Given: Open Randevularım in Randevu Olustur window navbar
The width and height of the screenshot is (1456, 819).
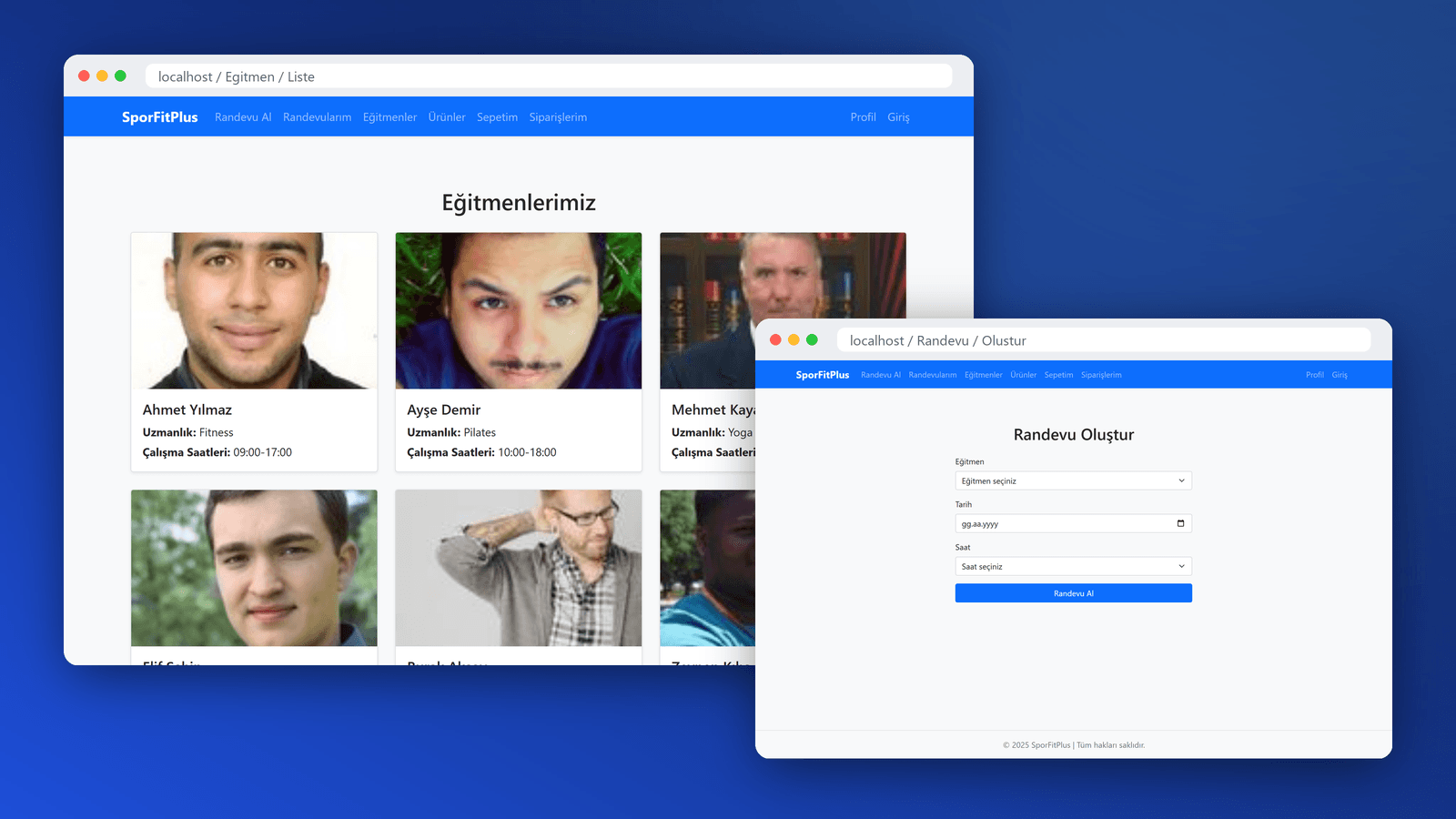Looking at the screenshot, I should point(933,375).
